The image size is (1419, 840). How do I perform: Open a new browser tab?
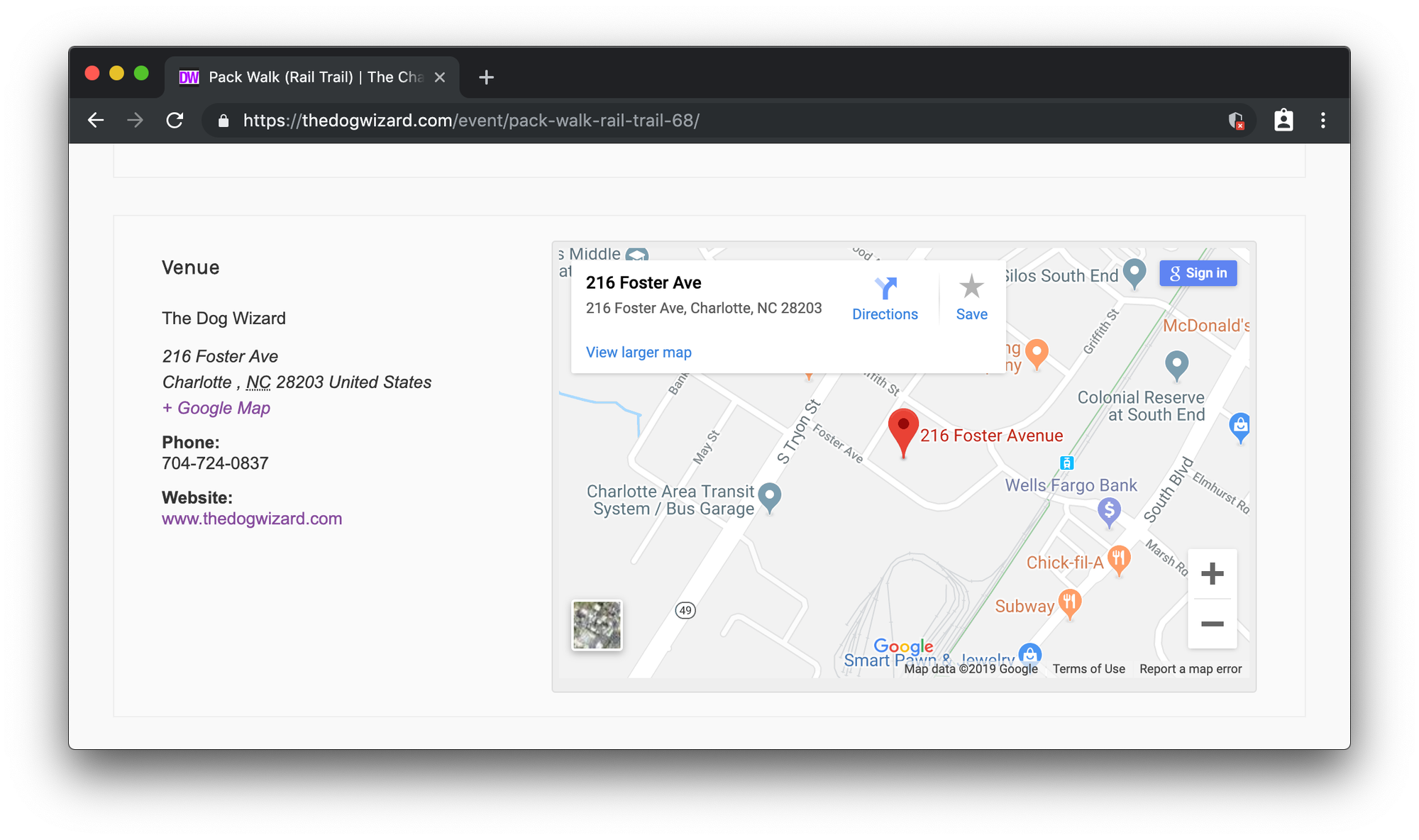(486, 77)
